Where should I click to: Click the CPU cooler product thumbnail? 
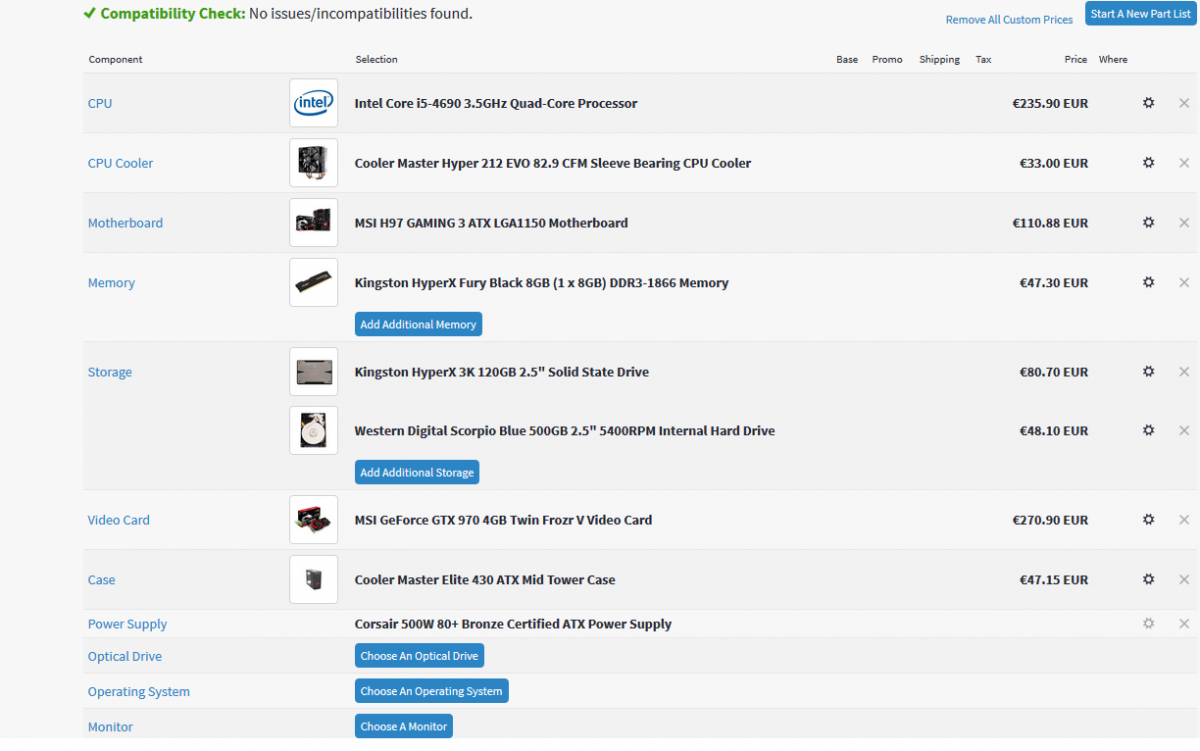point(314,163)
